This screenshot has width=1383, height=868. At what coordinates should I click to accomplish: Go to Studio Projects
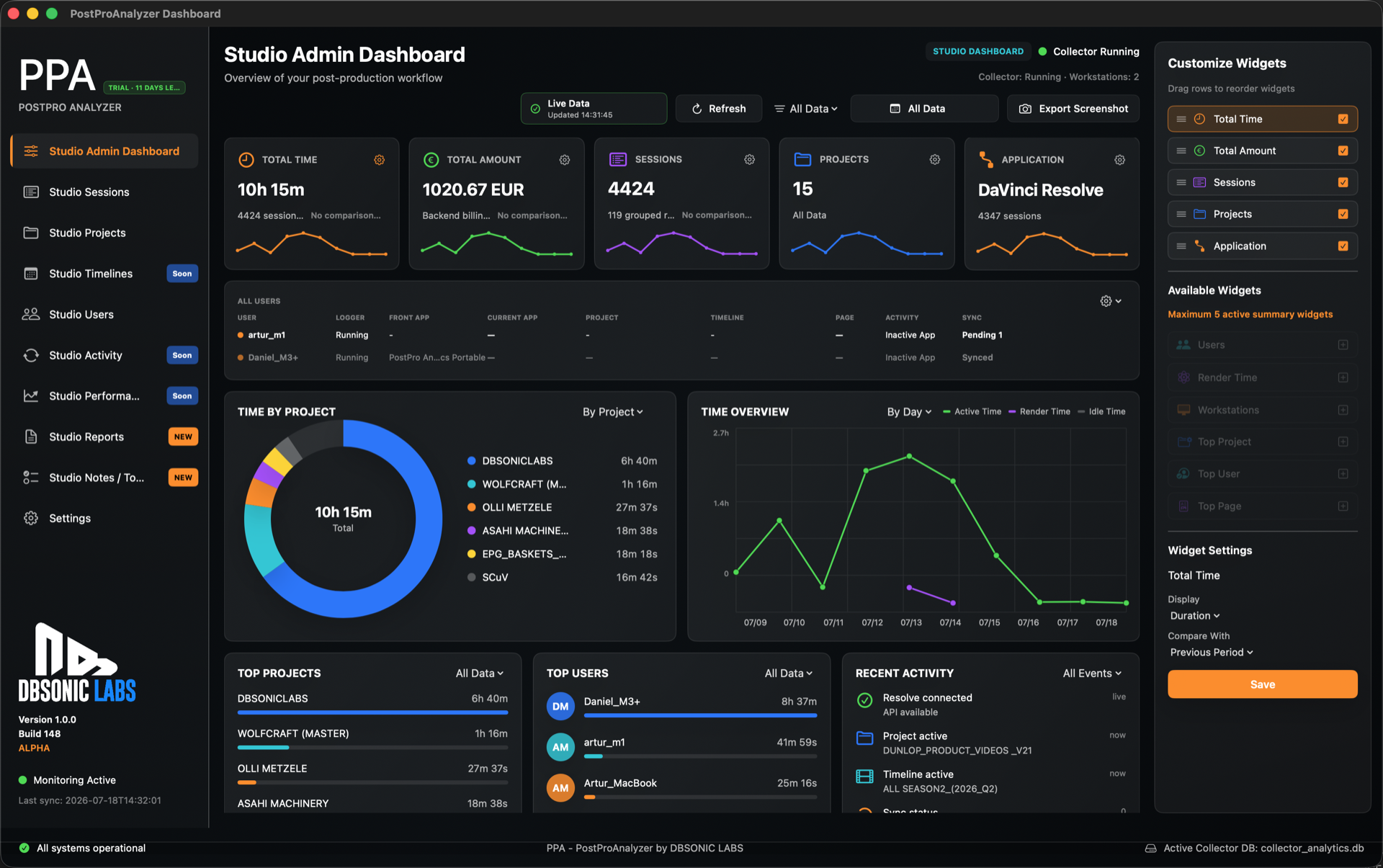pos(104,233)
